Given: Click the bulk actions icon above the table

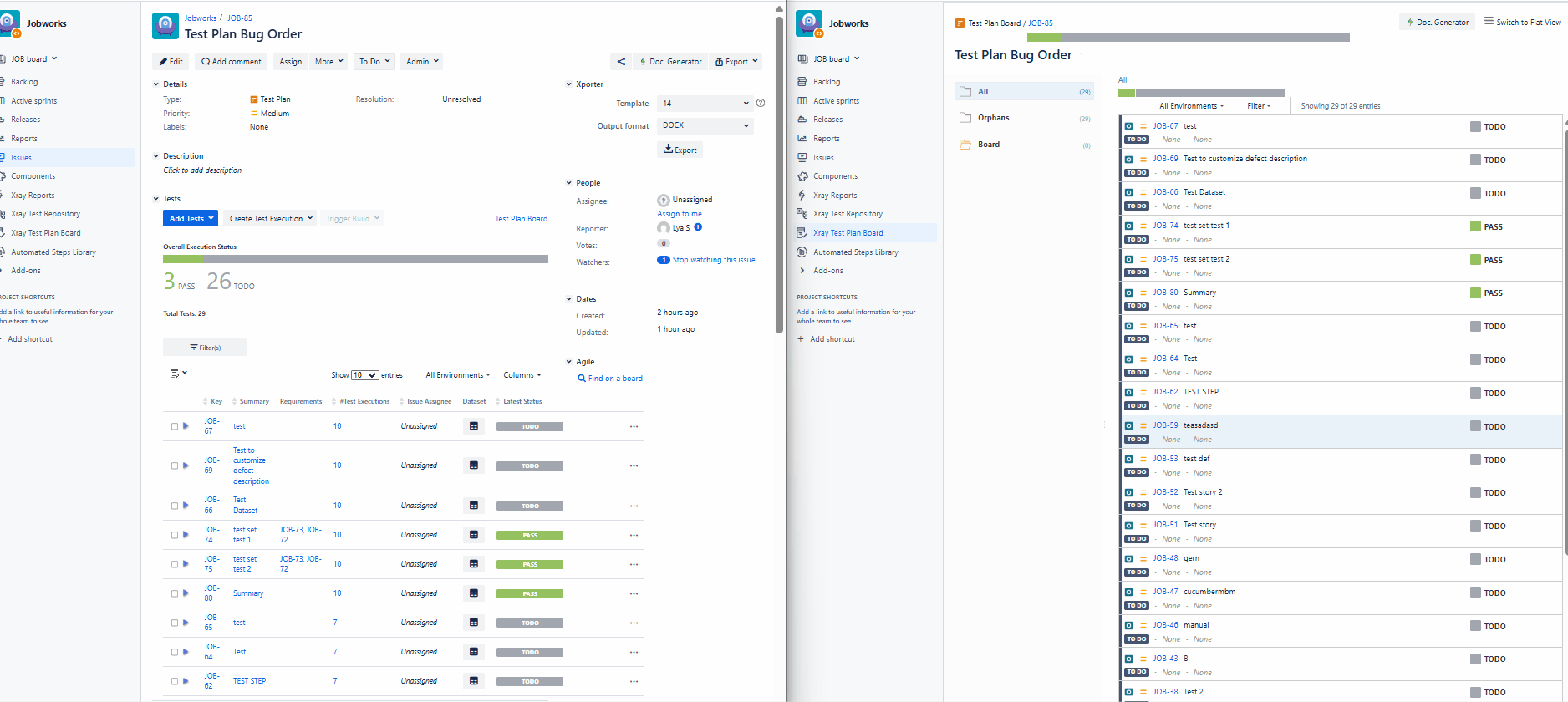Looking at the screenshot, I should click(x=177, y=374).
